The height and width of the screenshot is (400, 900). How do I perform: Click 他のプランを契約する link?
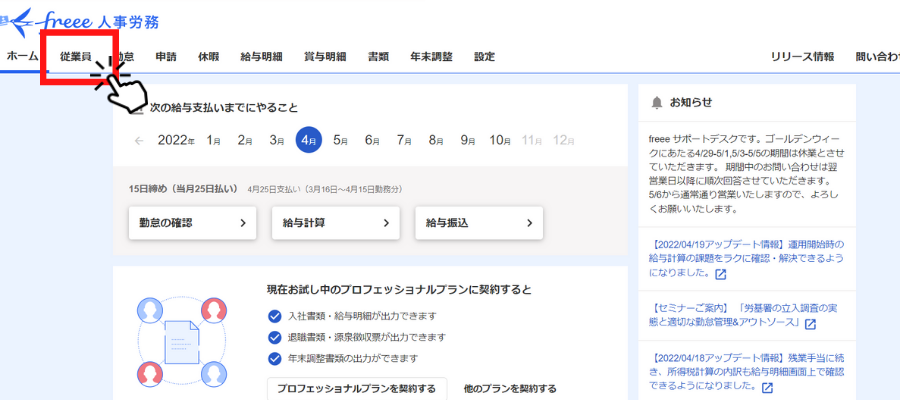click(509, 388)
